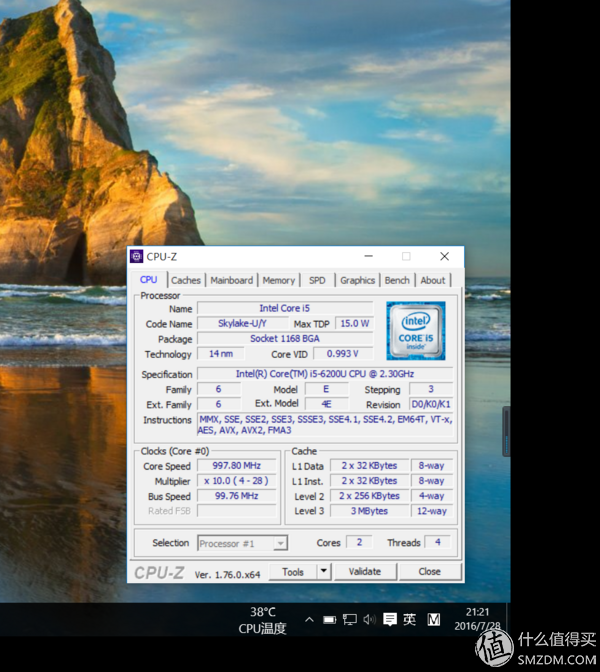
Task: Click the Threads value '4'
Action: click(x=438, y=542)
